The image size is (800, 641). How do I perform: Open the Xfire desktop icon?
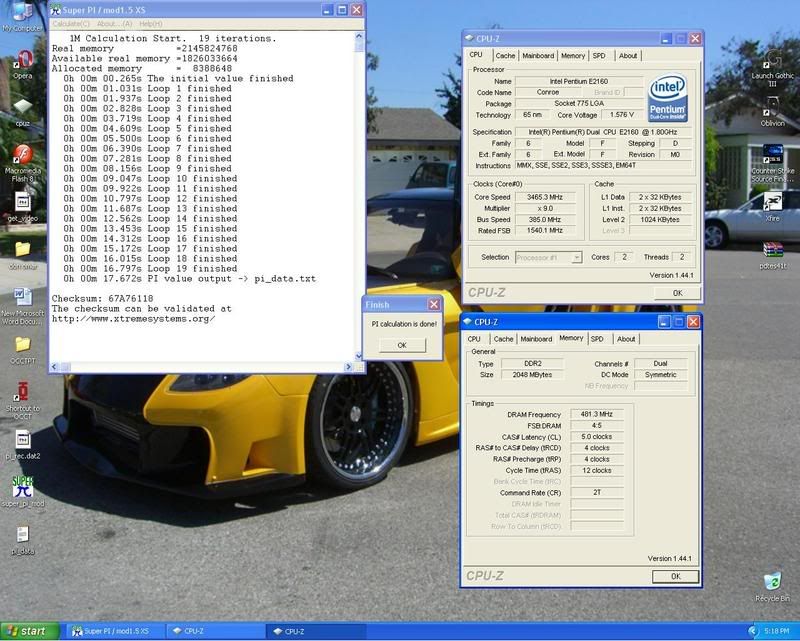(x=772, y=201)
